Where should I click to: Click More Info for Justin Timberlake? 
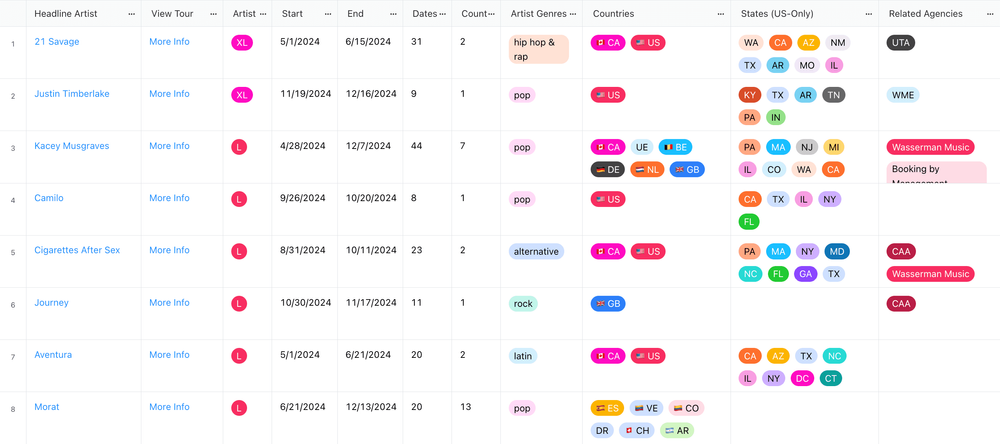(169, 94)
